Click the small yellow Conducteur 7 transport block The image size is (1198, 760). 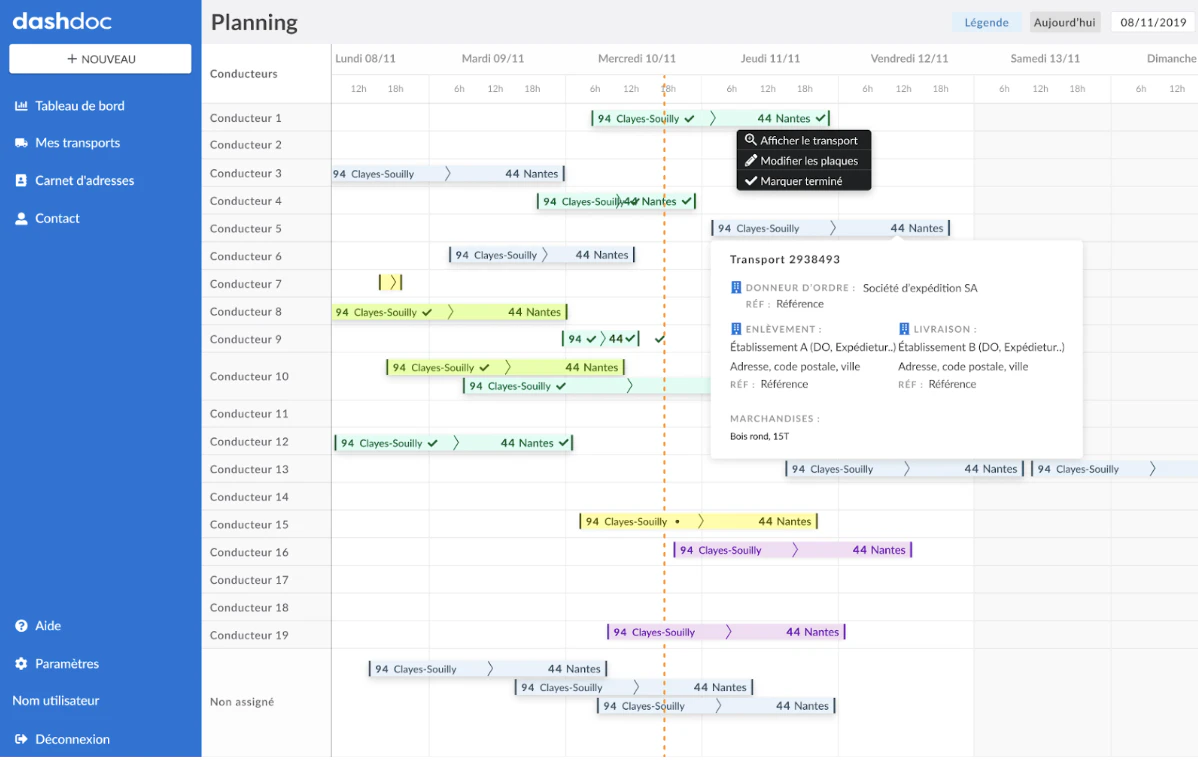[390, 283]
